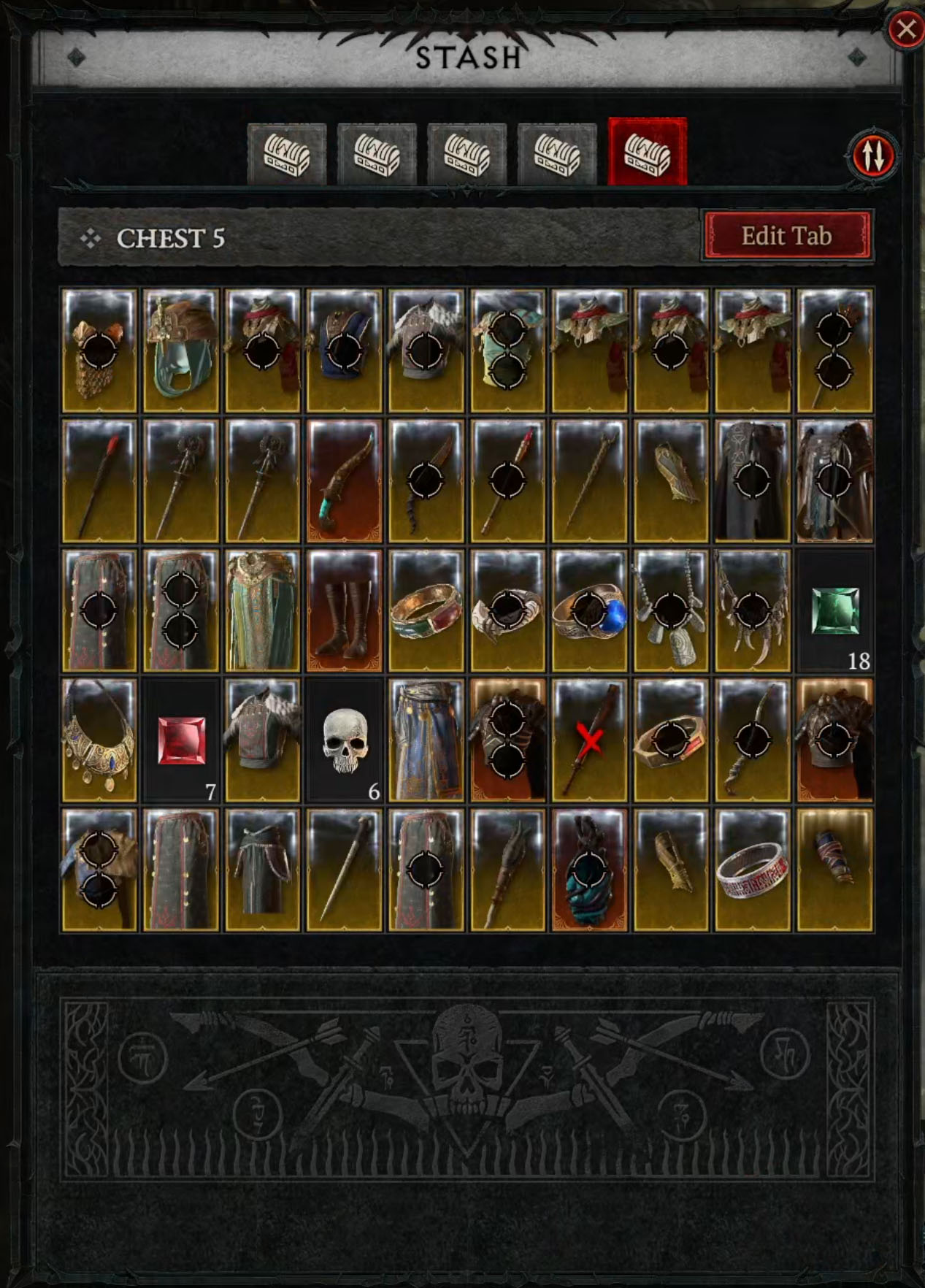Select the ruby gem stack of 7

[x=181, y=740]
